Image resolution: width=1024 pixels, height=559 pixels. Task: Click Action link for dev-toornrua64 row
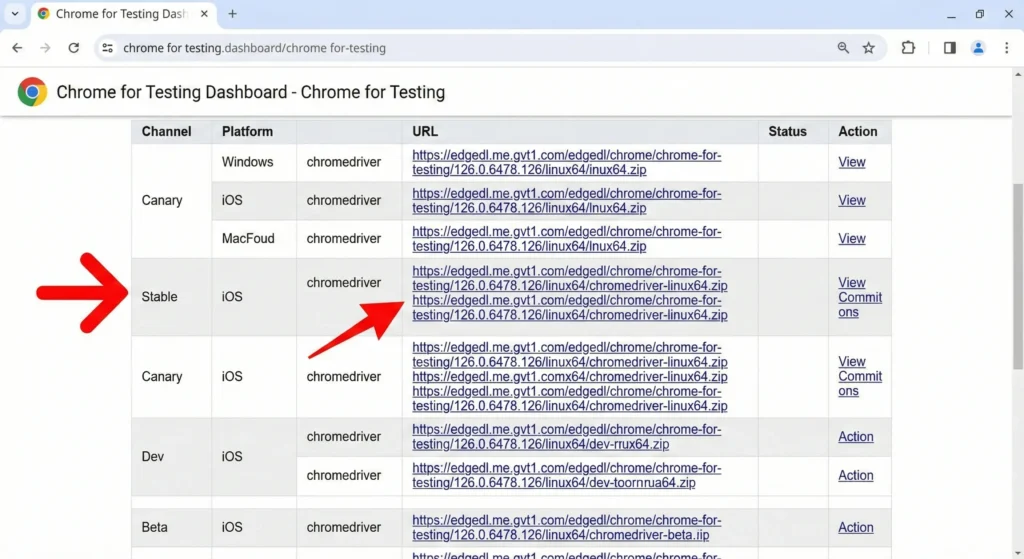tap(856, 475)
